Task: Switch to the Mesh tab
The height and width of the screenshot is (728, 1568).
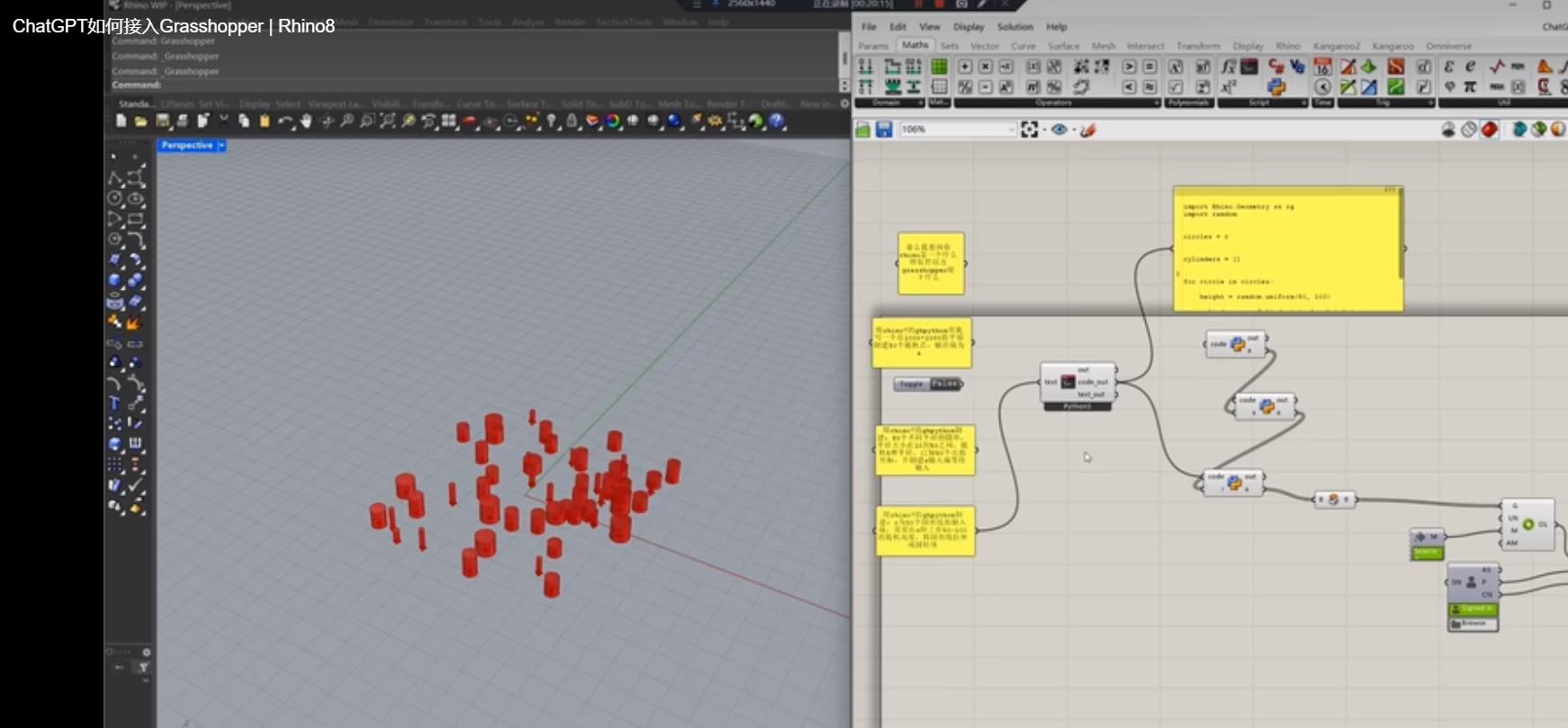Action: tap(1104, 46)
